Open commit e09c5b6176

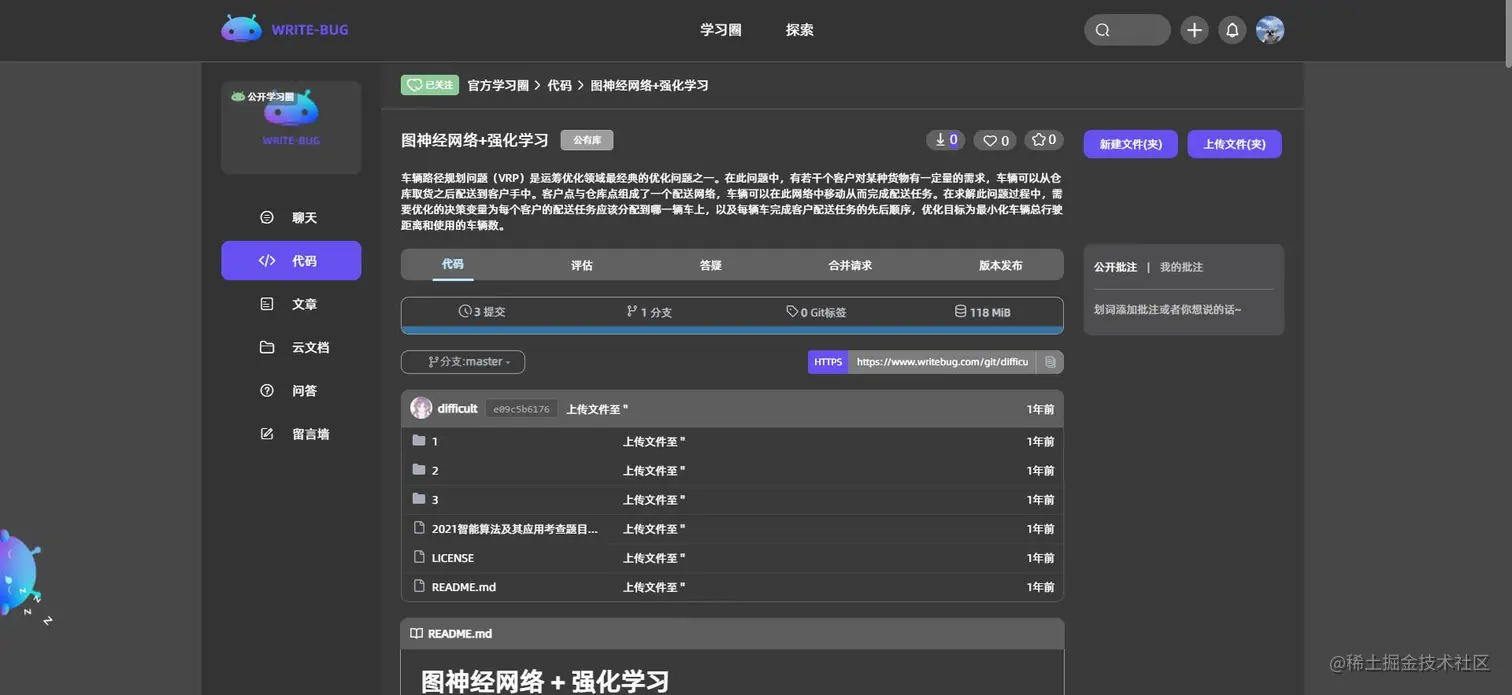point(521,409)
